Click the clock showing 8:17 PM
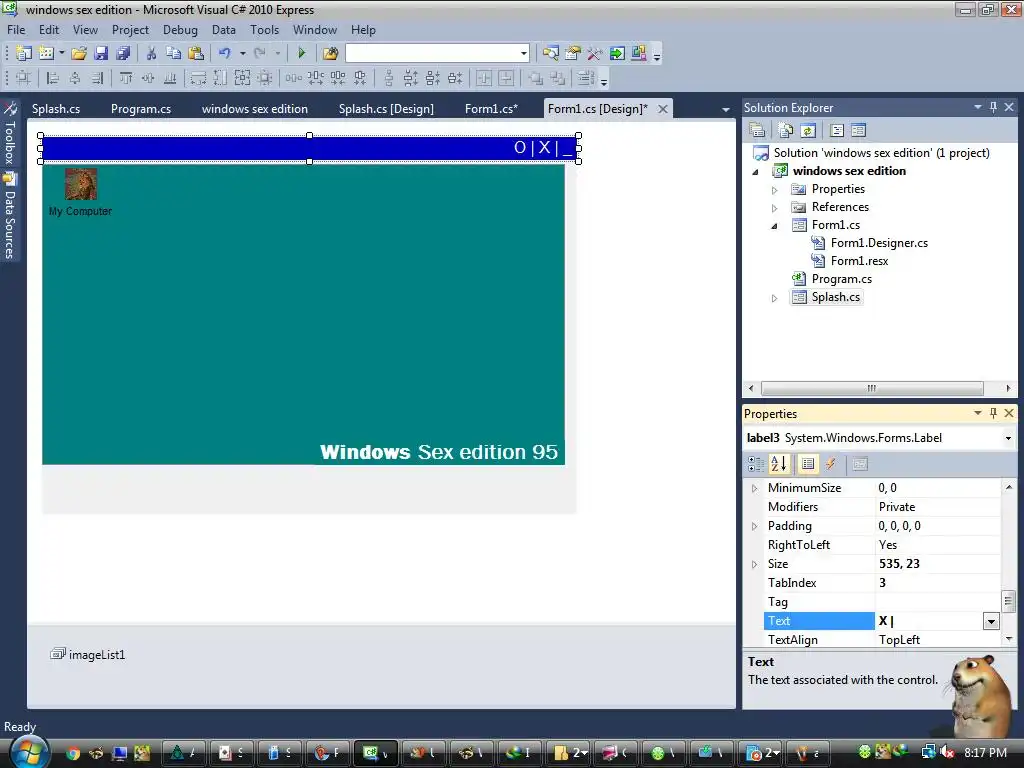This screenshot has height=768, width=1024. [x=985, y=752]
